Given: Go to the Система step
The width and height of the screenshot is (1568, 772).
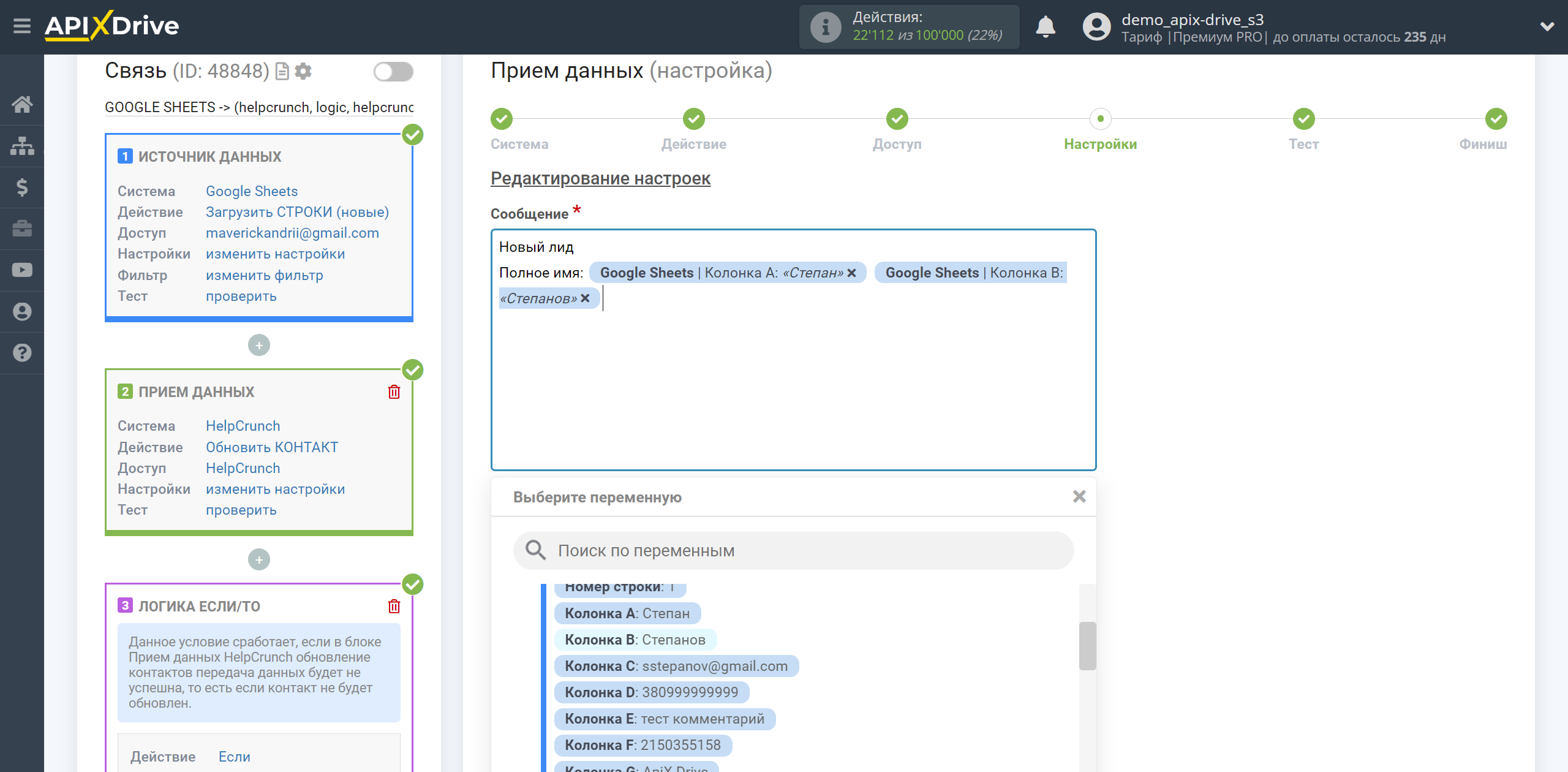Looking at the screenshot, I should [502, 119].
